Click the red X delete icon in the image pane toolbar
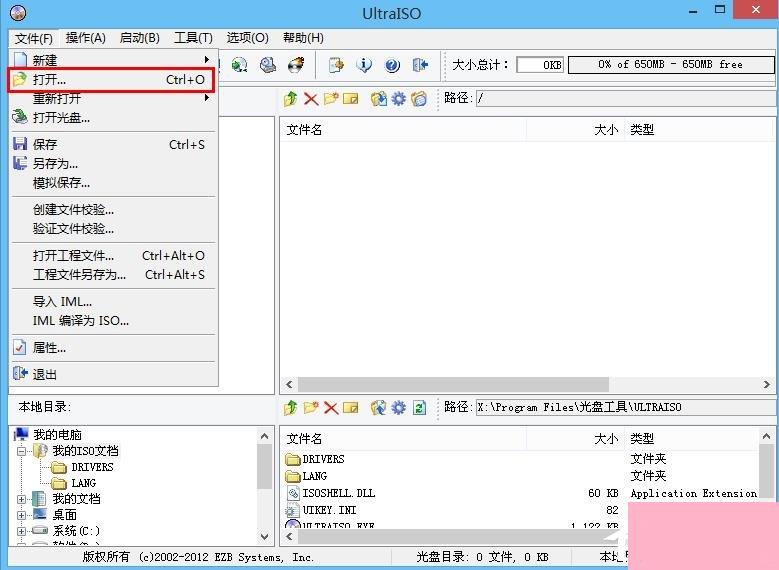Image resolution: width=779 pixels, height=570 pixels. (x=311, y=98)
